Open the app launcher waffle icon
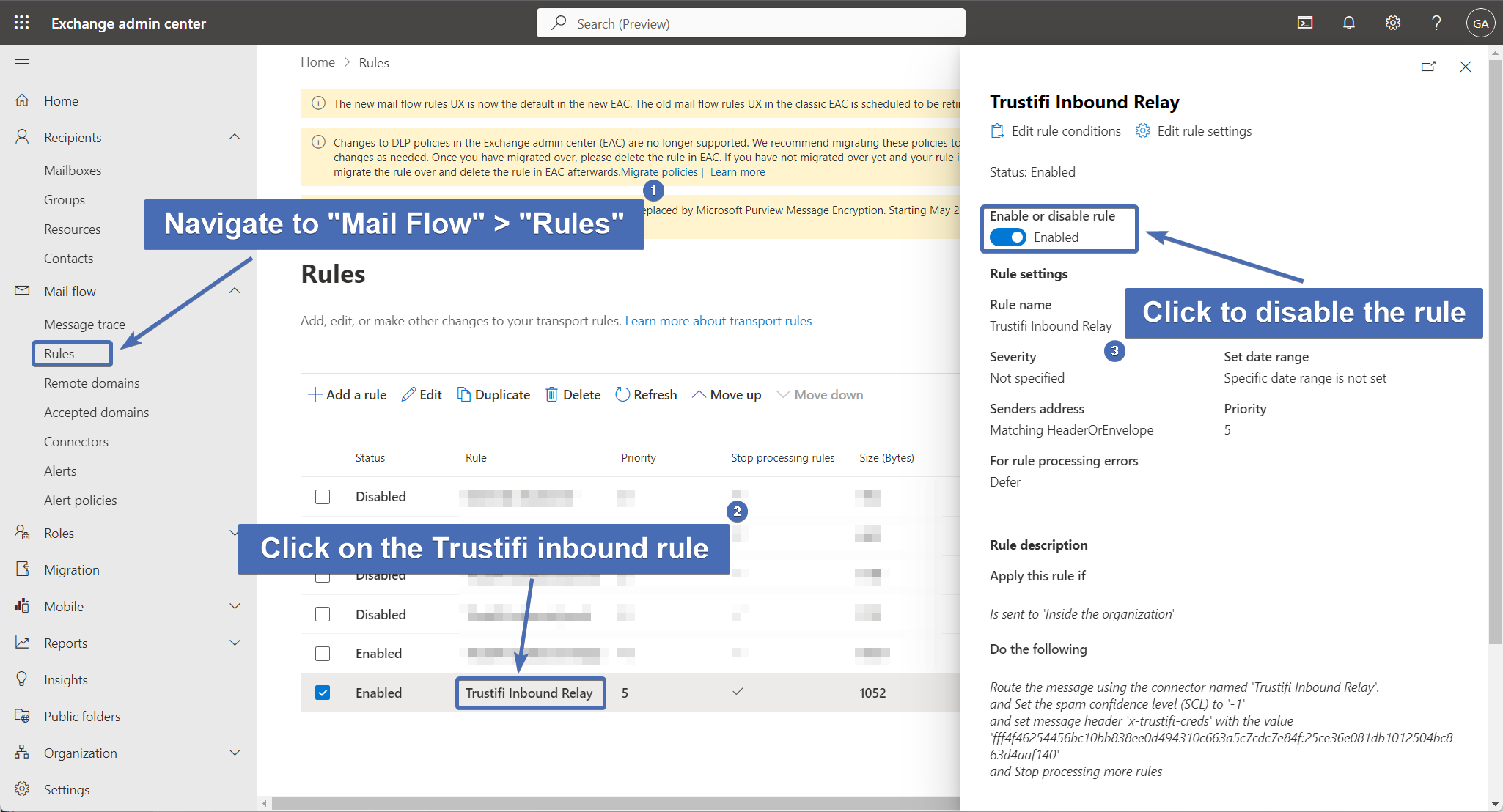 [21, 23]
